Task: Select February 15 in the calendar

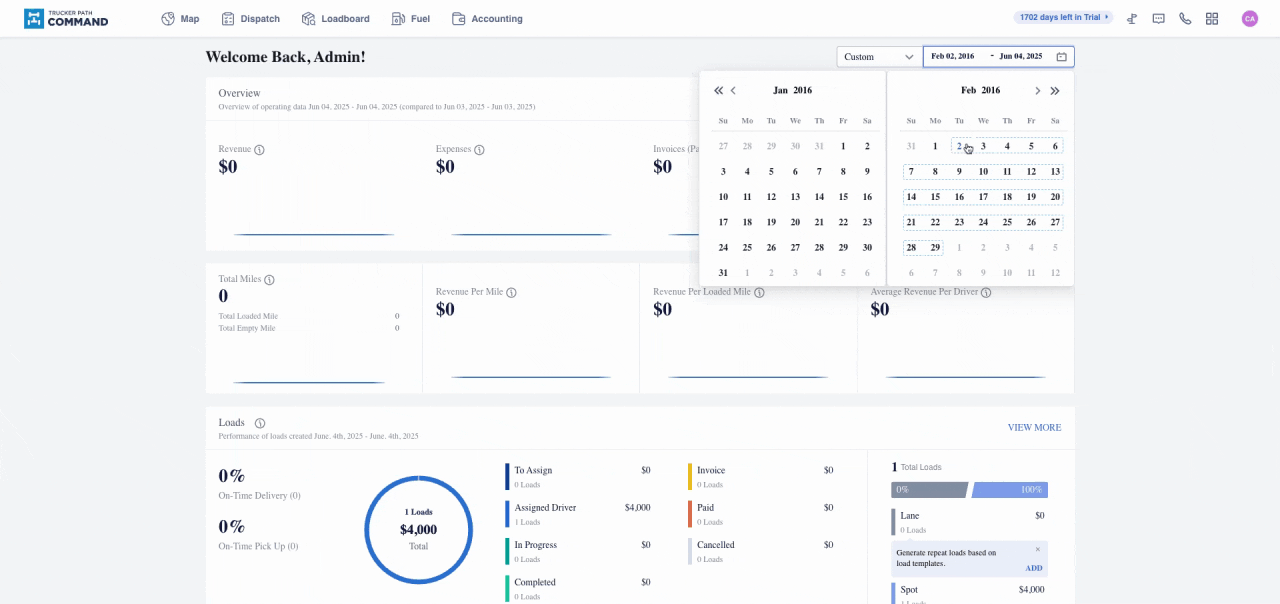Action: [935, 197]
